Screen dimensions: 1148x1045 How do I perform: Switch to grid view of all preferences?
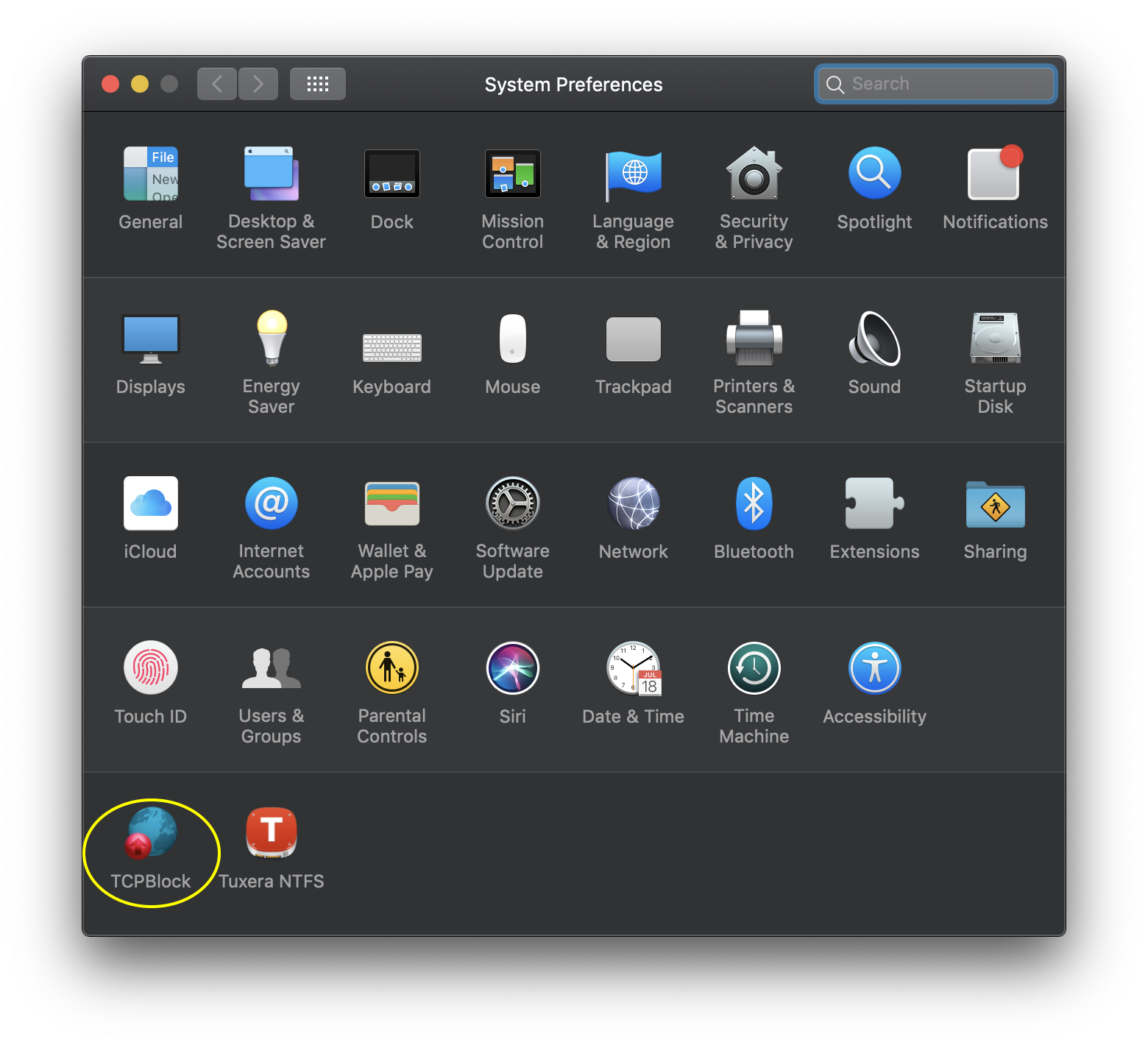pos(317,83)
